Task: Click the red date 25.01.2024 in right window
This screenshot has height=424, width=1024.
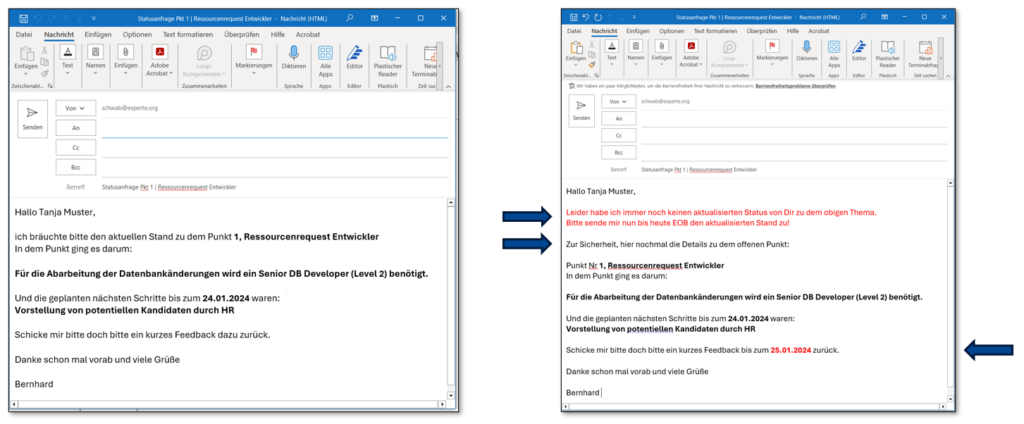Action: click(x=791, y=350)
